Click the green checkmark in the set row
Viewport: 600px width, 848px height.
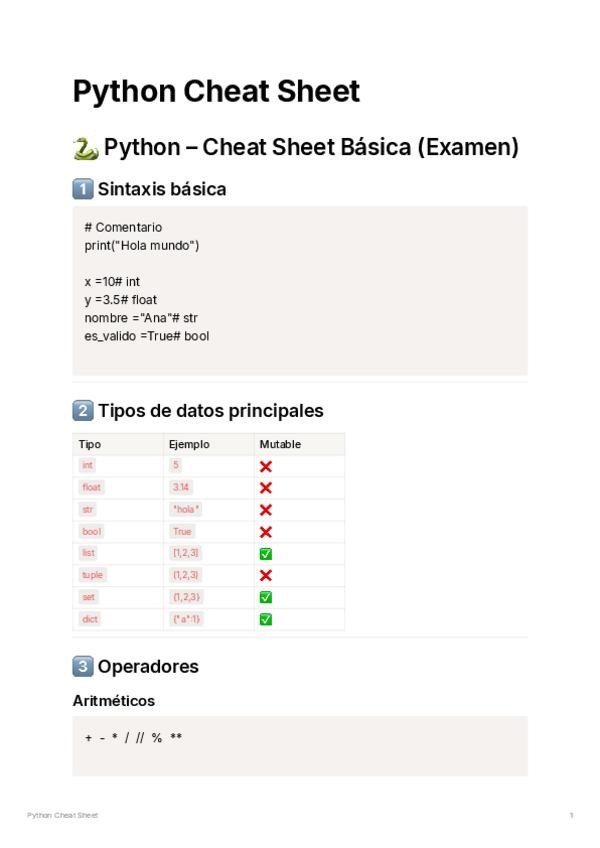tap(266, 597)
